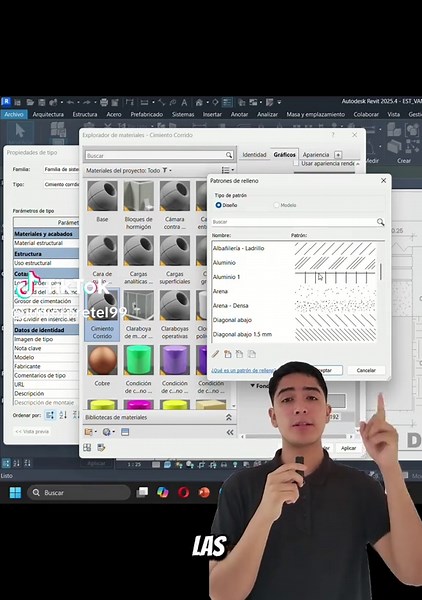Select the Modelo pattern type radio button
422x600 pixels.
tap(276, 205)
